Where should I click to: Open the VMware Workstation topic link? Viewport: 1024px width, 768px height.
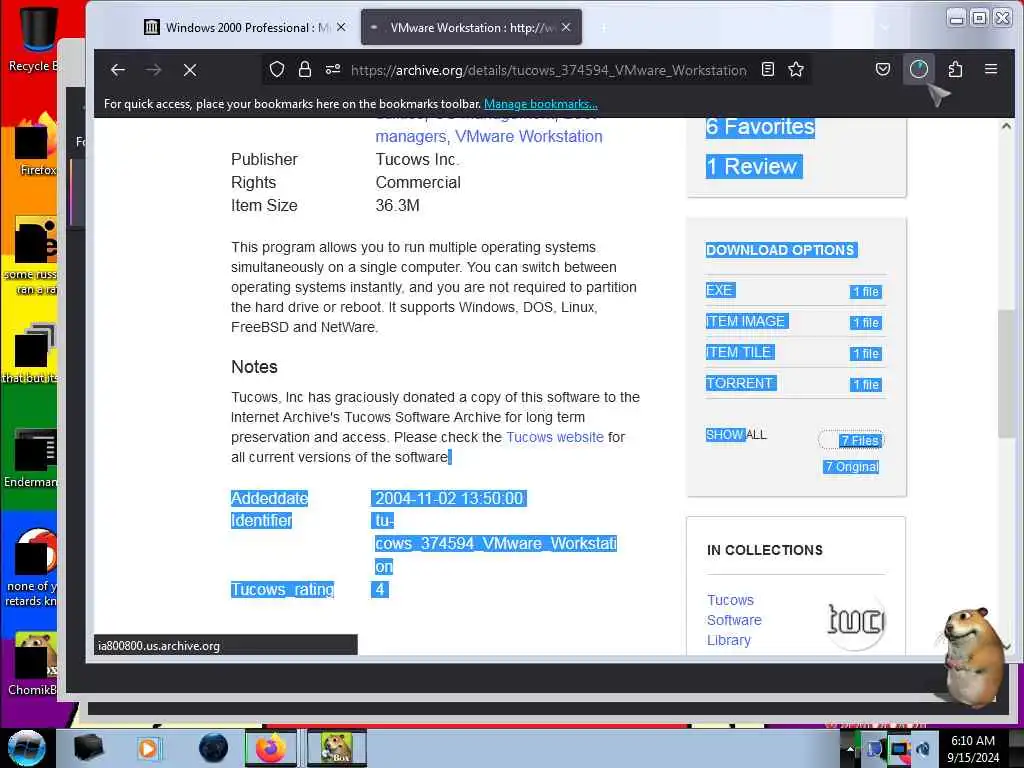[x=529, y=136]
